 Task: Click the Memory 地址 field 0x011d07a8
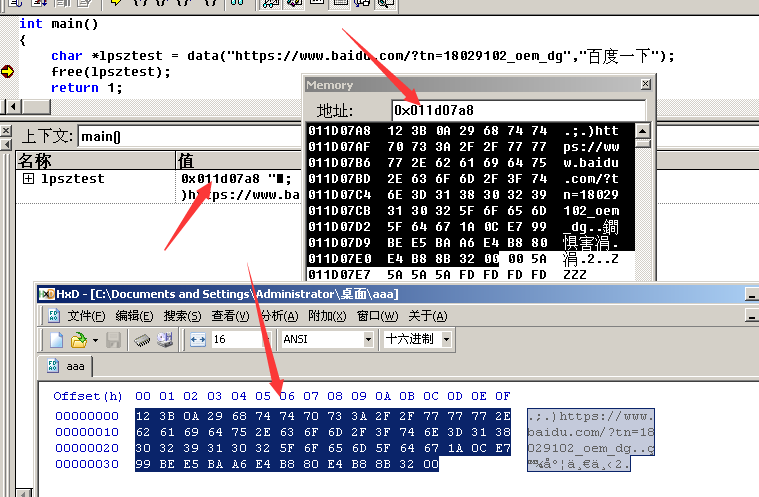pyautogui.click(x=518, y=110)
